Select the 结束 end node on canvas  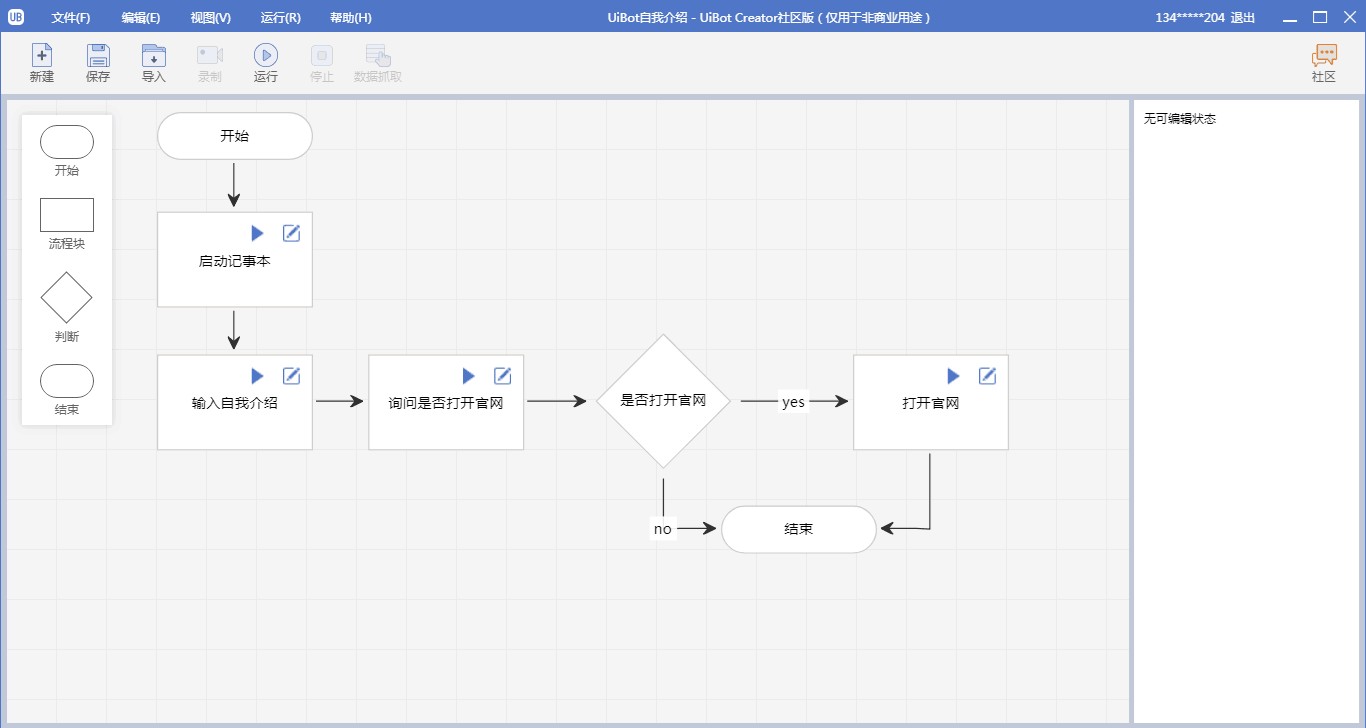798,529
